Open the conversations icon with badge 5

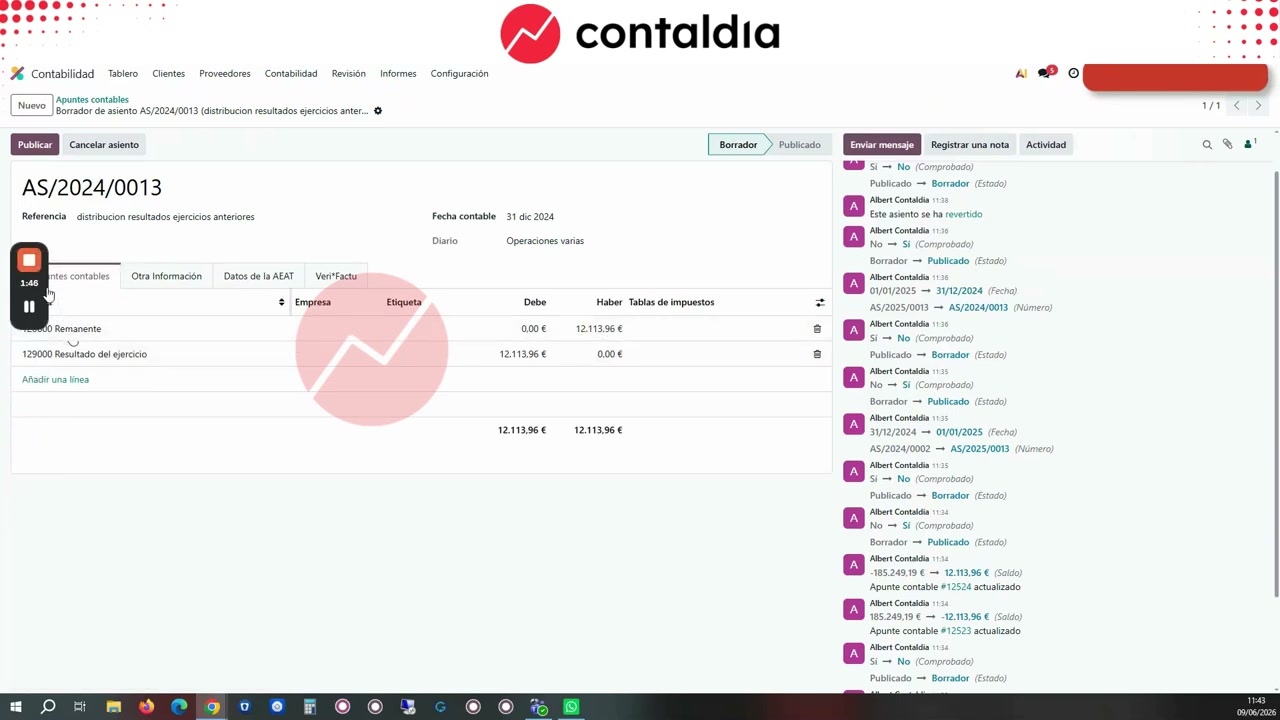click(x=1046, y=73)
